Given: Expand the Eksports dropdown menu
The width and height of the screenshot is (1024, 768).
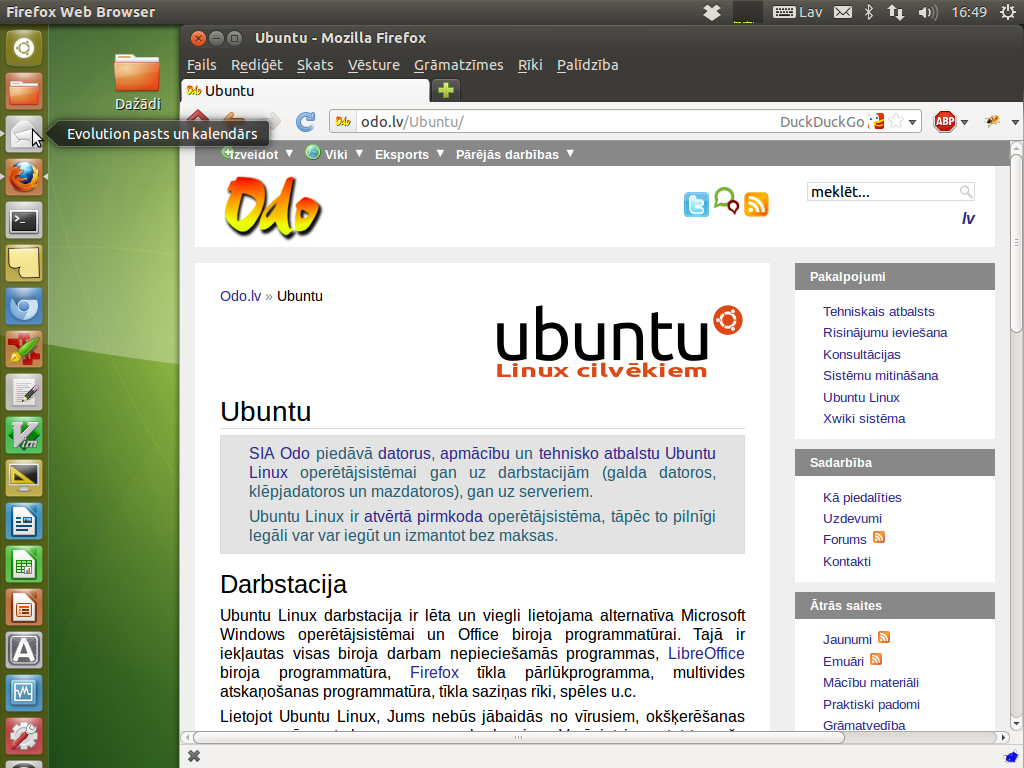Looking at the screenshot, I should tap(408, 155).
